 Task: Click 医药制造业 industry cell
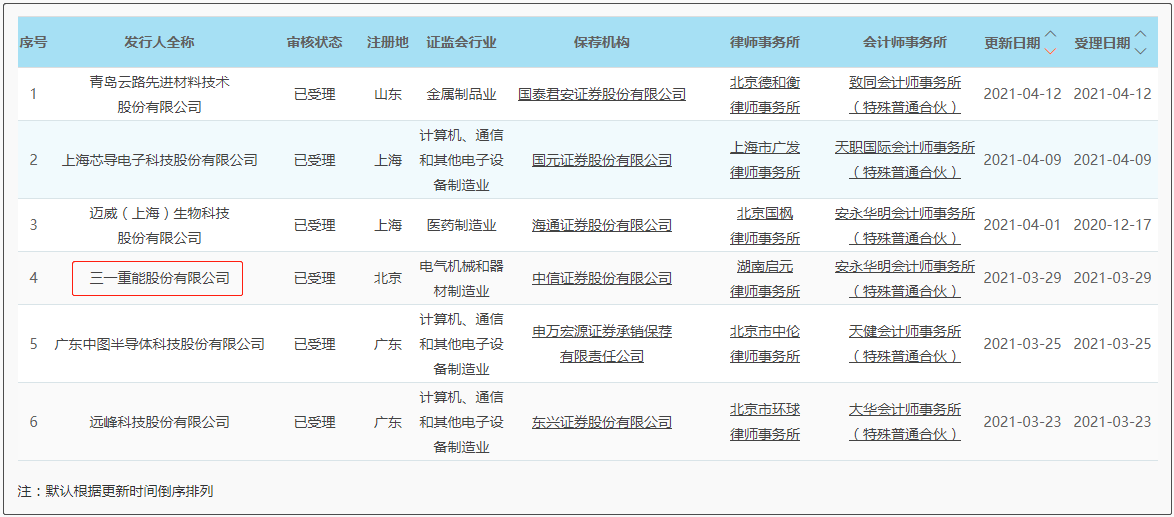pos(461,225)
